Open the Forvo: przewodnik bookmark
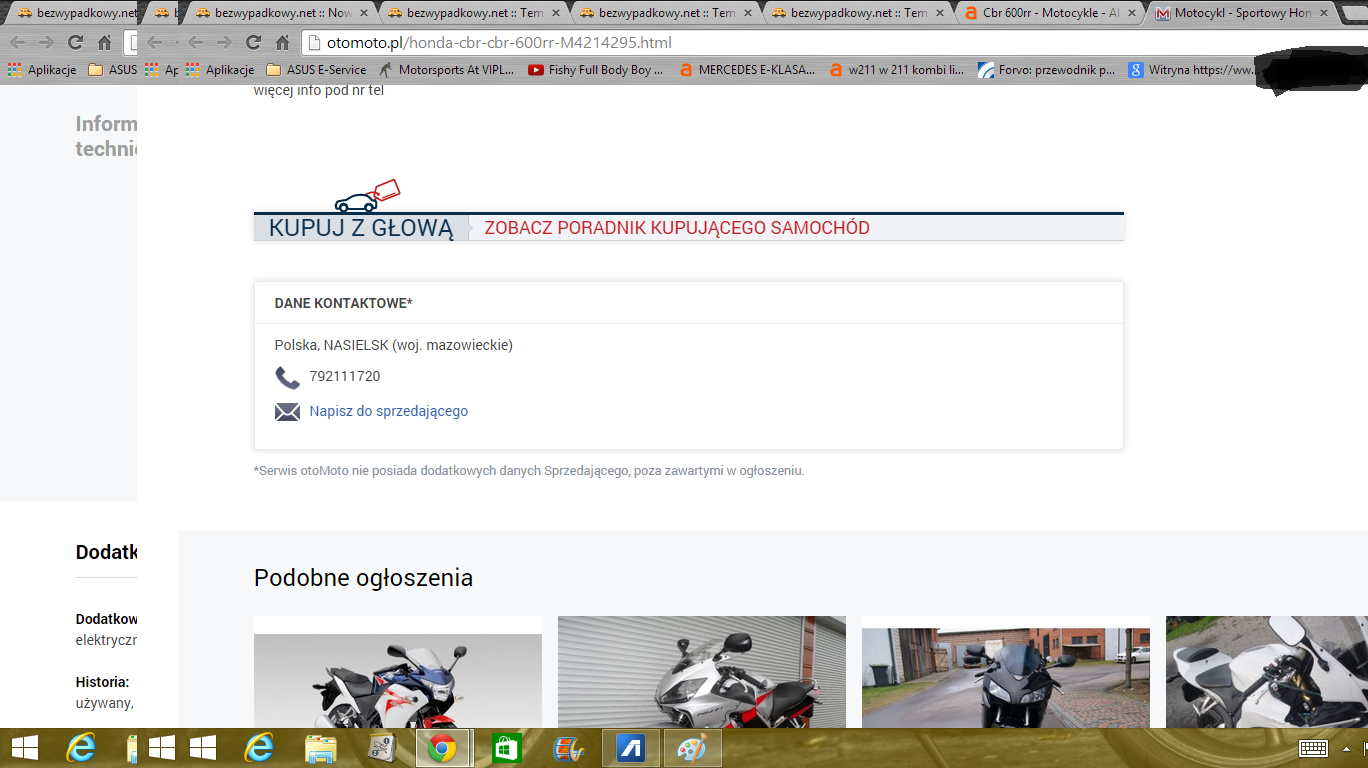The height and width of the screenshot is (768, 1368). pos(1046,70)
